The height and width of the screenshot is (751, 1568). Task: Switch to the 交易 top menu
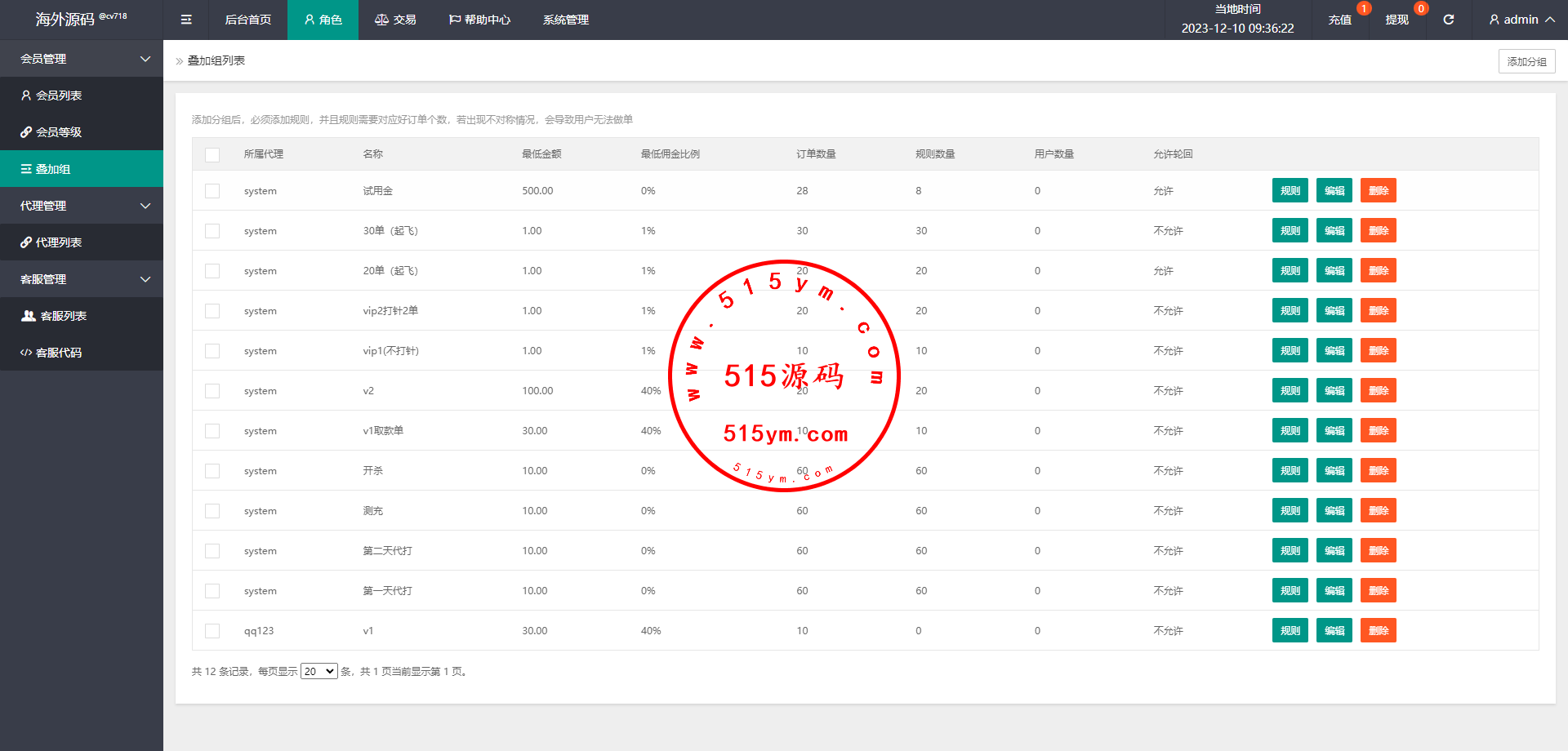point(395,20)
